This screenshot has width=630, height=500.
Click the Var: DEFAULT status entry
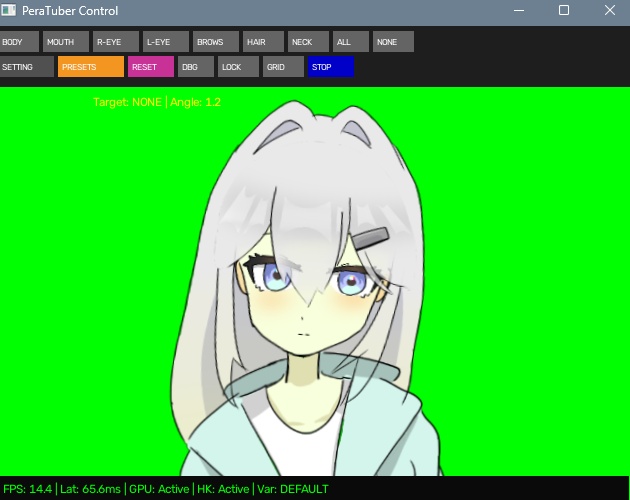(x=293, y=489)
